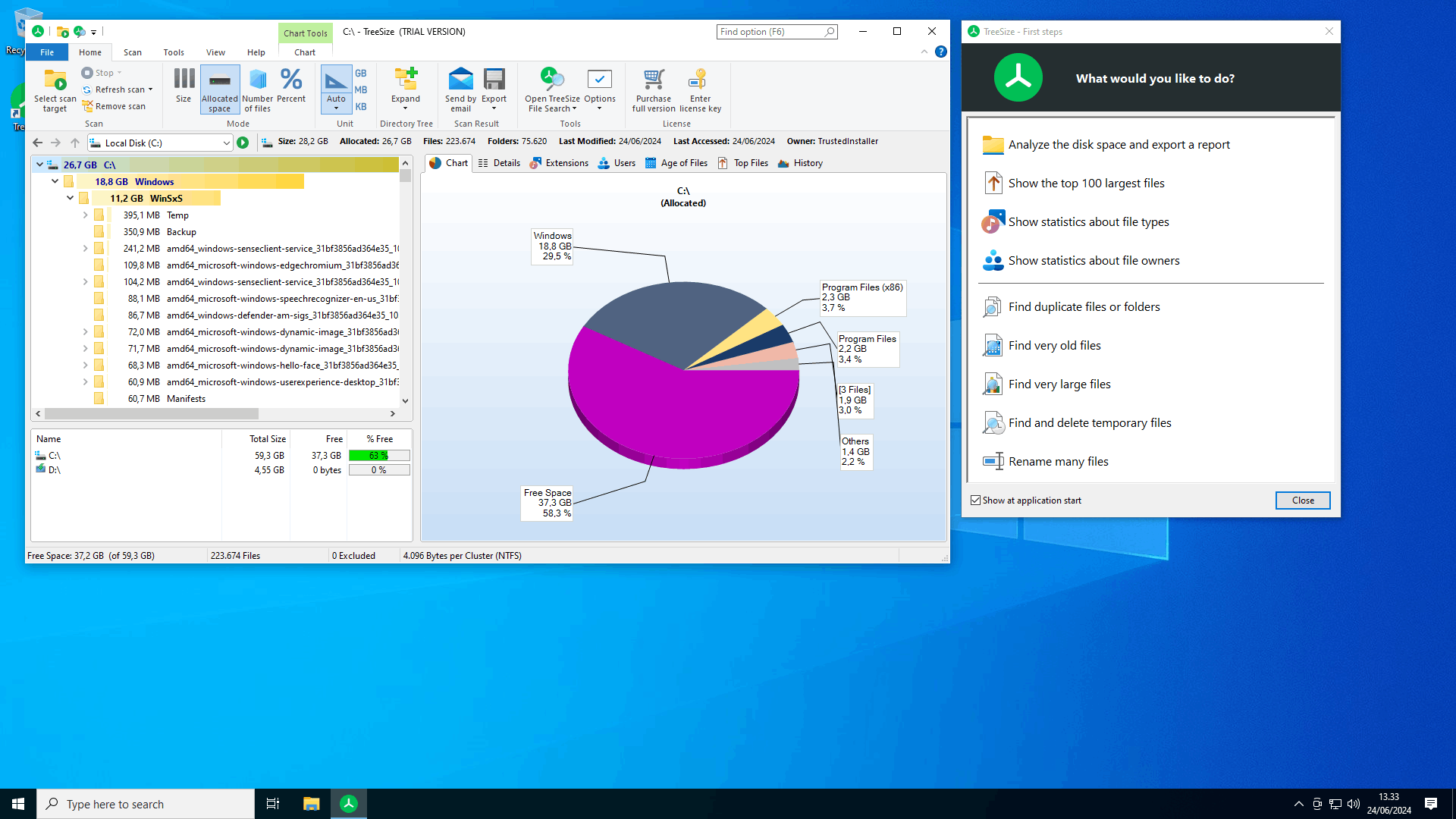Go back with the navigation arrow
The height and width of the screenshot is (819, 1456).
[38, 143]
